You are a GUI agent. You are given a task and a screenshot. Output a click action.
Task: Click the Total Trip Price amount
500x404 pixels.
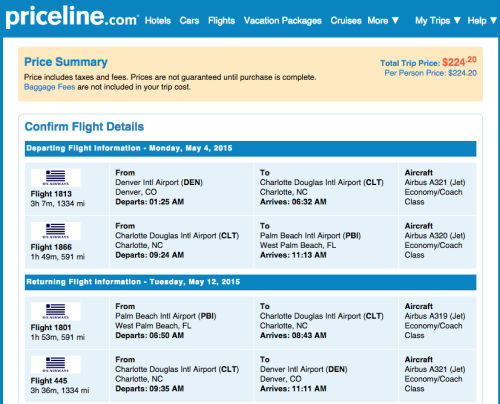pyautogui.click(x=459, y=62)
